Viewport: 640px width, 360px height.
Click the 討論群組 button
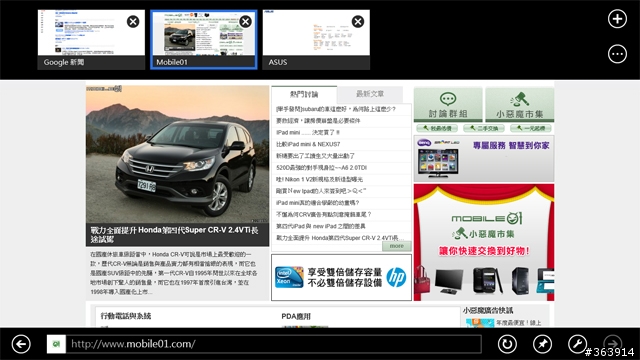click(x=448, y=104)
